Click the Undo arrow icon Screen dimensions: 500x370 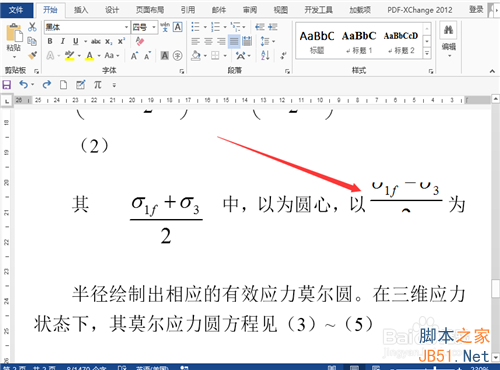[23, 85]
